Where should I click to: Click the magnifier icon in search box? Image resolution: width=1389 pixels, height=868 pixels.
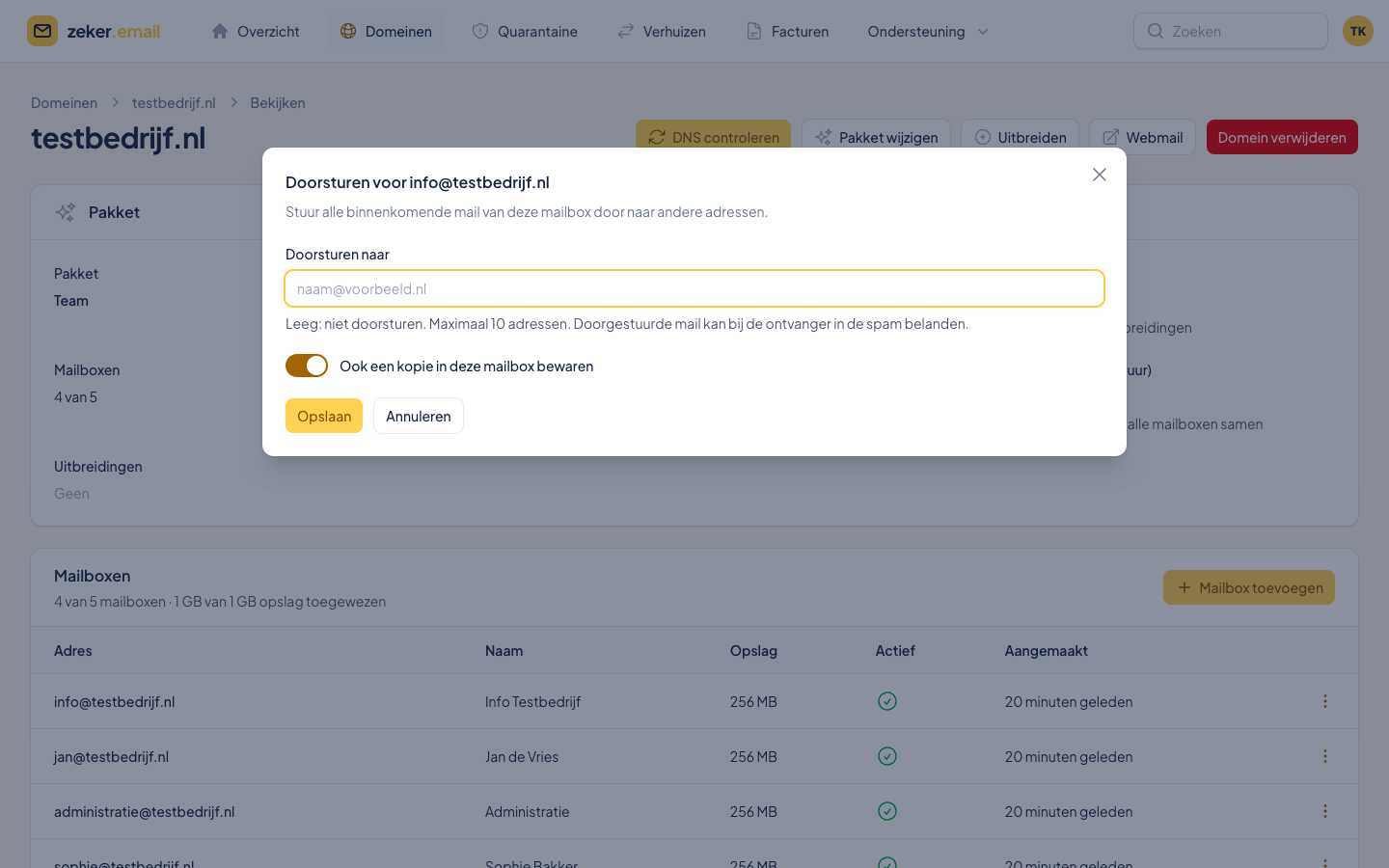click(x=1155, y=31)
